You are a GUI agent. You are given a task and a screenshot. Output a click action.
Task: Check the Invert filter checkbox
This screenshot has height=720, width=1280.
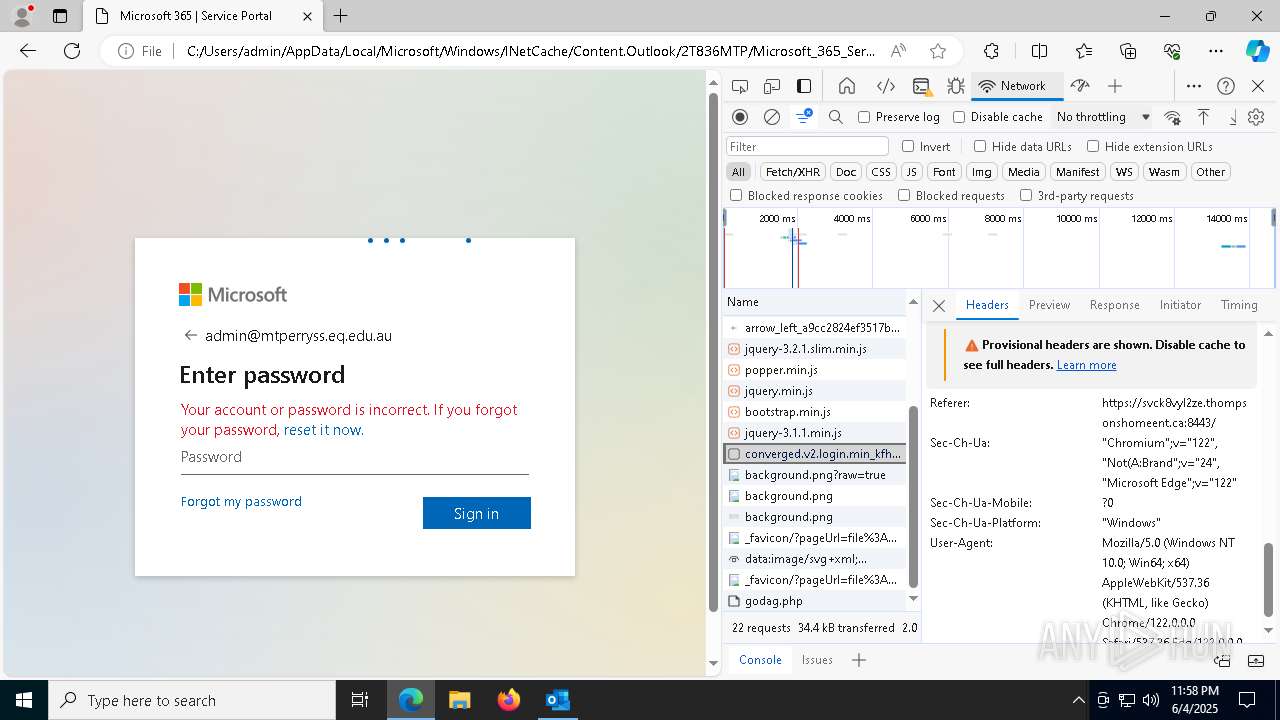(x=908, y=146)
